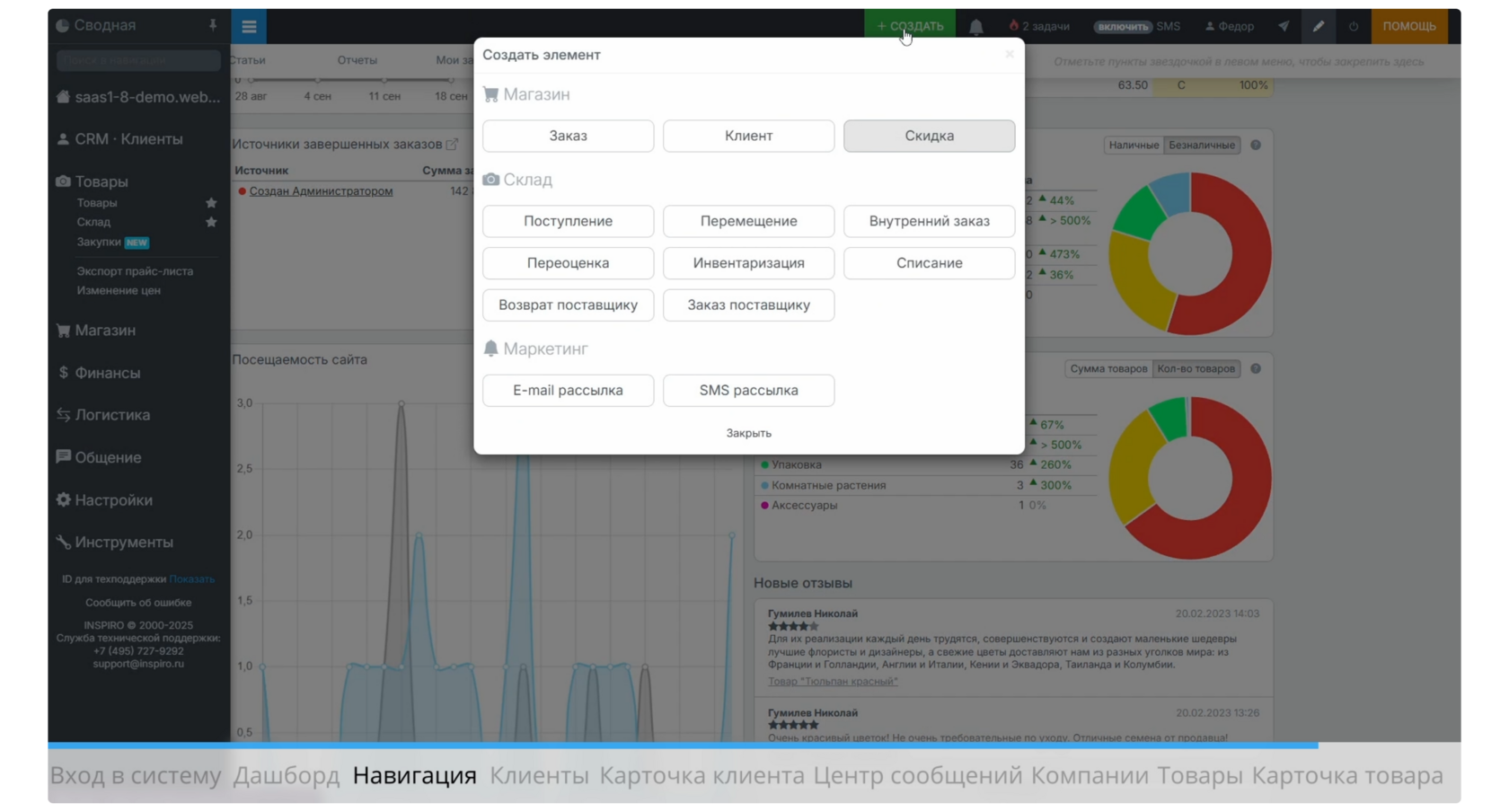Toggle star next to Склад submenu item
1509x812 pixels.
coord(211,222)
